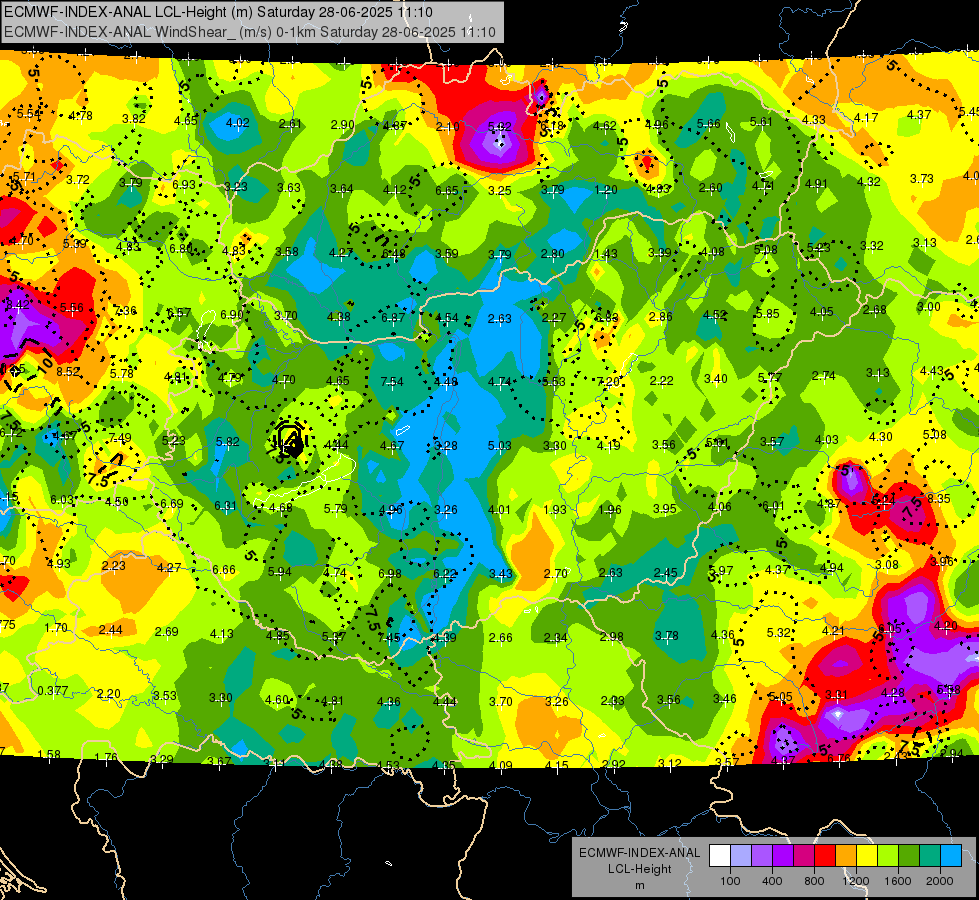Click the legend unit label m
The image size is (979, 900).
click(x=639, y=886)
